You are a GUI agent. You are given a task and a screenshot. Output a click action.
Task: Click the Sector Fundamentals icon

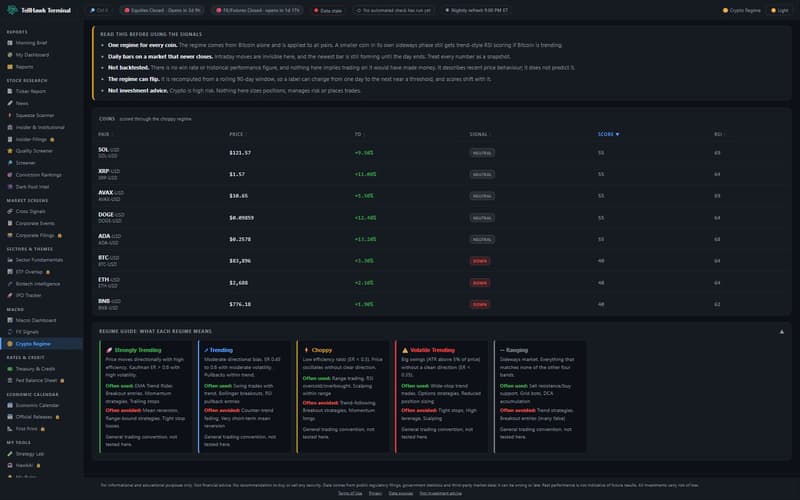tap(10, 260)
